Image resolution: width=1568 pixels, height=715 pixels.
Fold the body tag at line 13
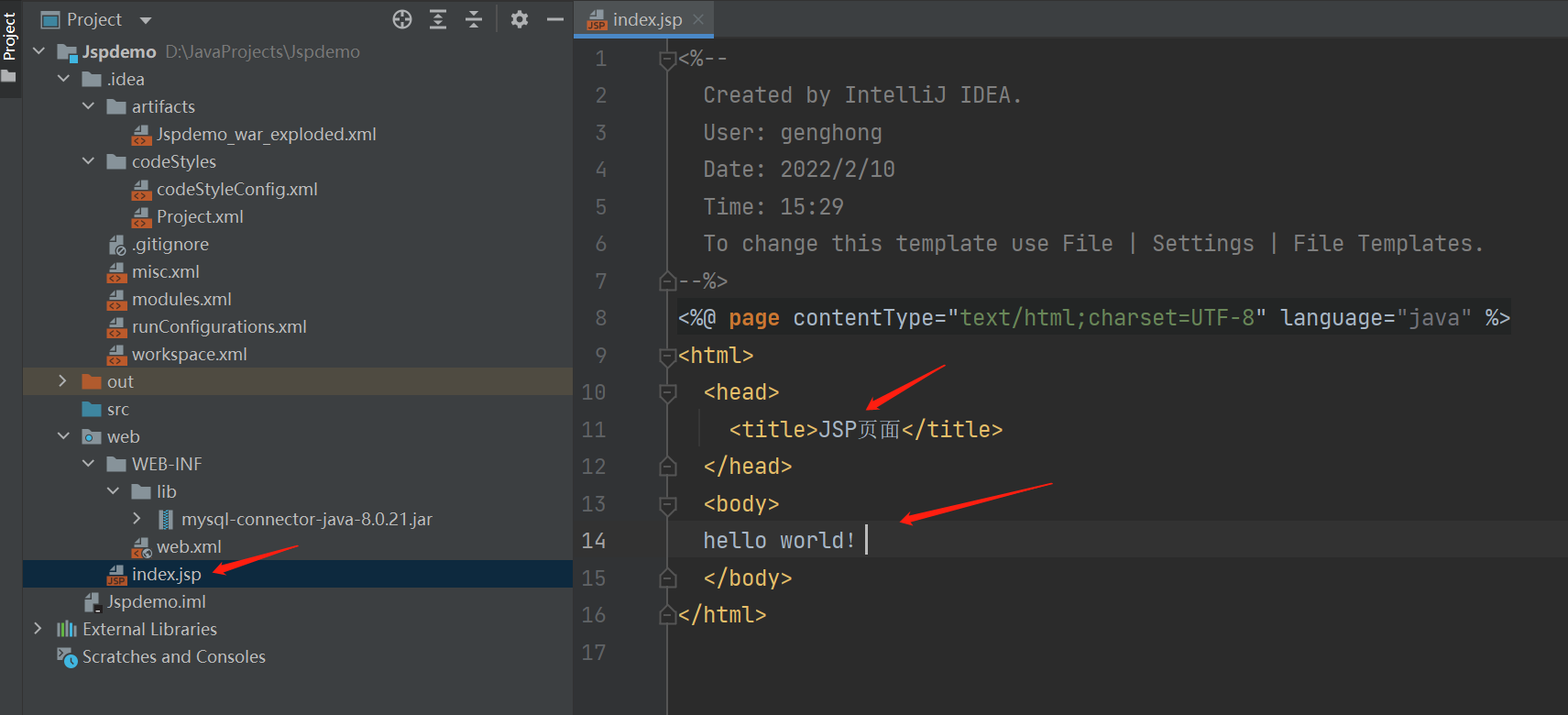pos(668,504)
